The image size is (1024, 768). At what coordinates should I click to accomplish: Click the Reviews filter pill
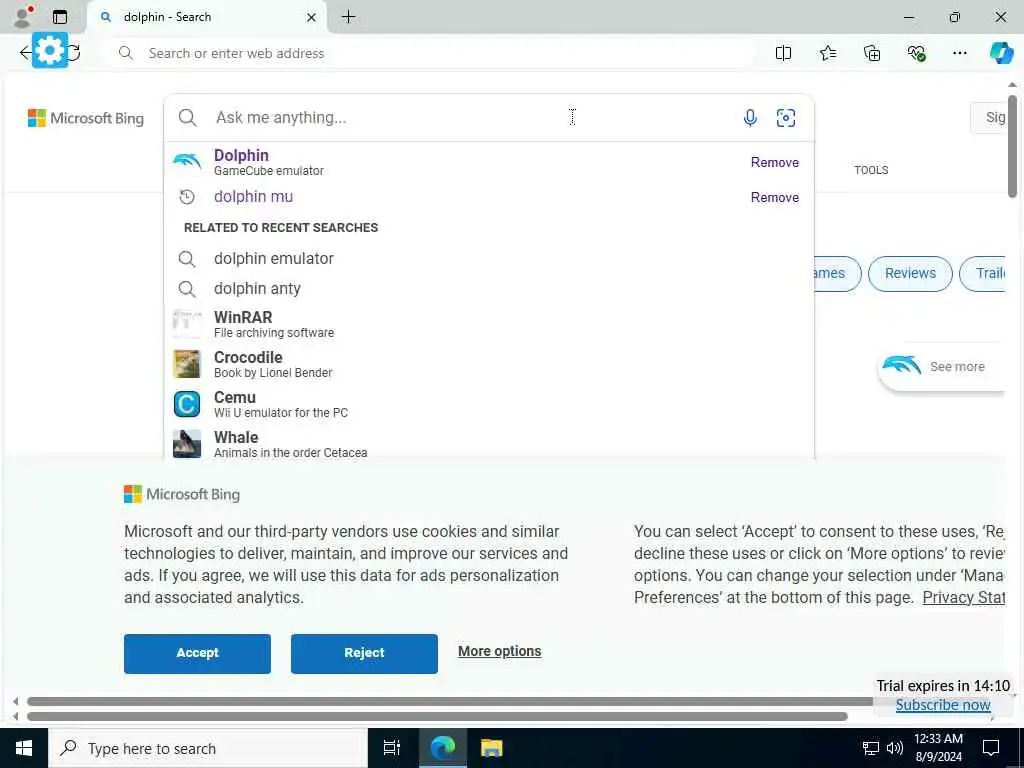[x=910, y=274]
